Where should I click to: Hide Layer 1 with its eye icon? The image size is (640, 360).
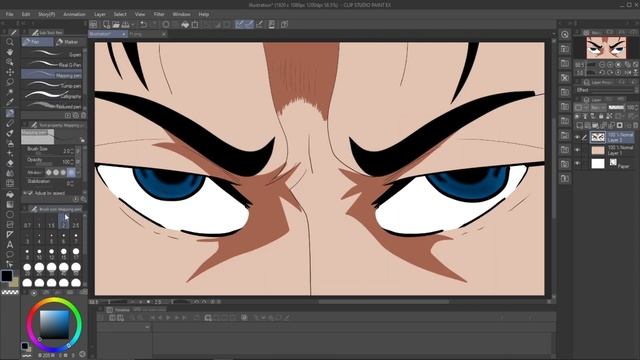tap(577, 150)
